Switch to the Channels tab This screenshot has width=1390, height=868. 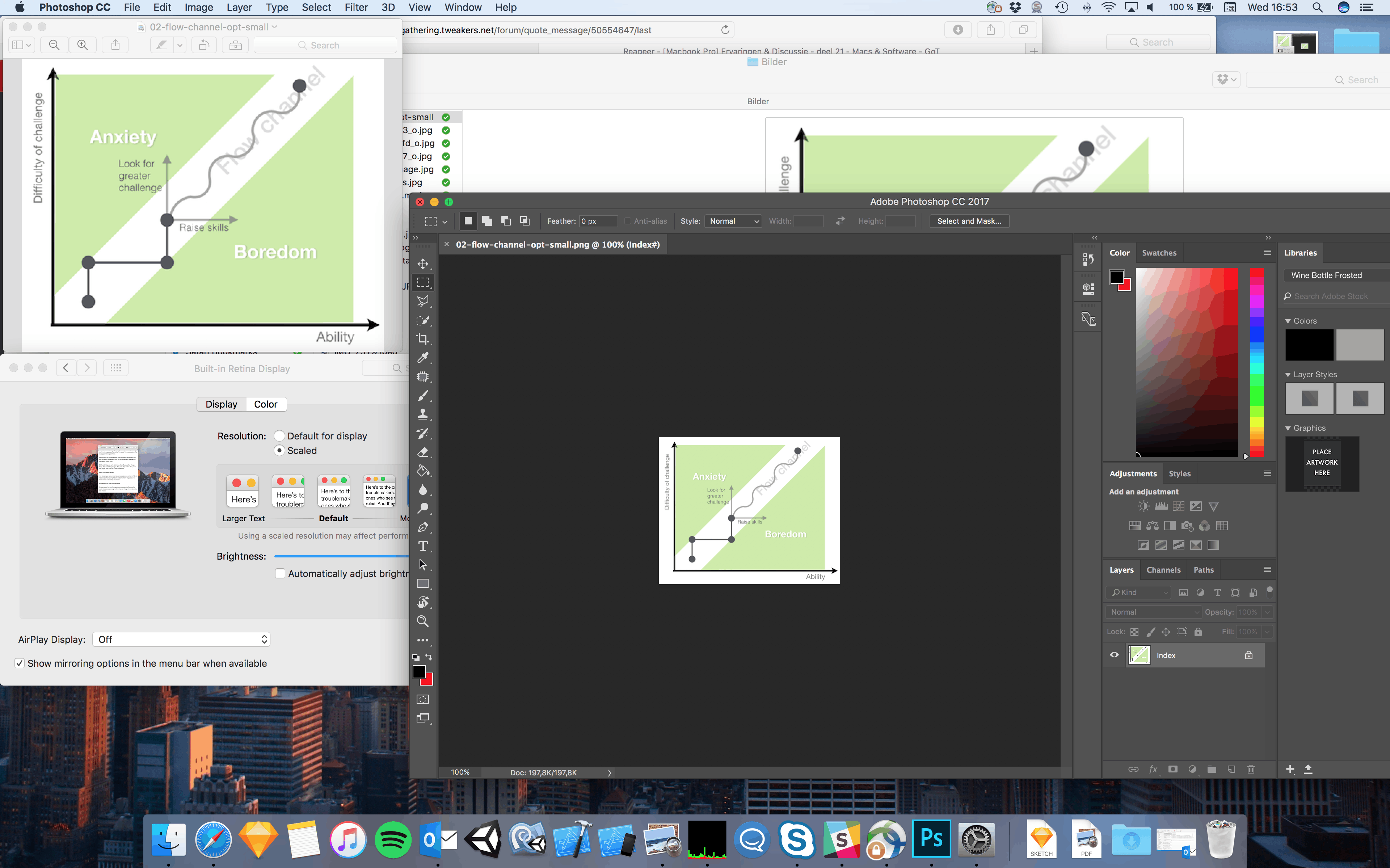click(x=1163, y=570)
